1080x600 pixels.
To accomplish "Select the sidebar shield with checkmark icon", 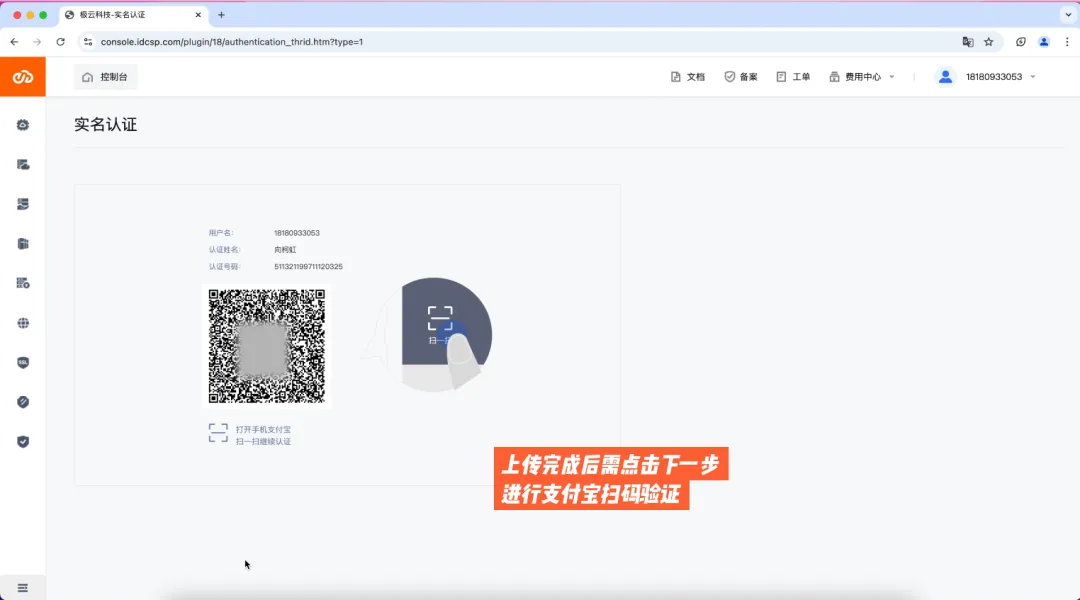I will click(23, 442).
